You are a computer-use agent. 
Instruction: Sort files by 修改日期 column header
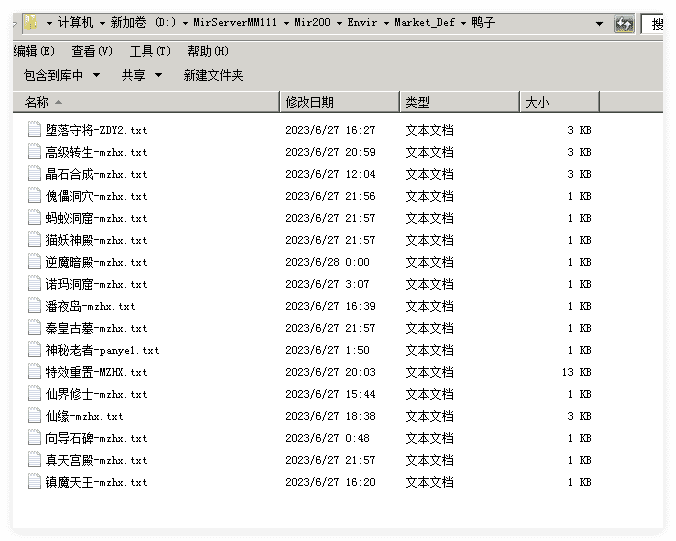pyautogui.click(x=310, y=102)
